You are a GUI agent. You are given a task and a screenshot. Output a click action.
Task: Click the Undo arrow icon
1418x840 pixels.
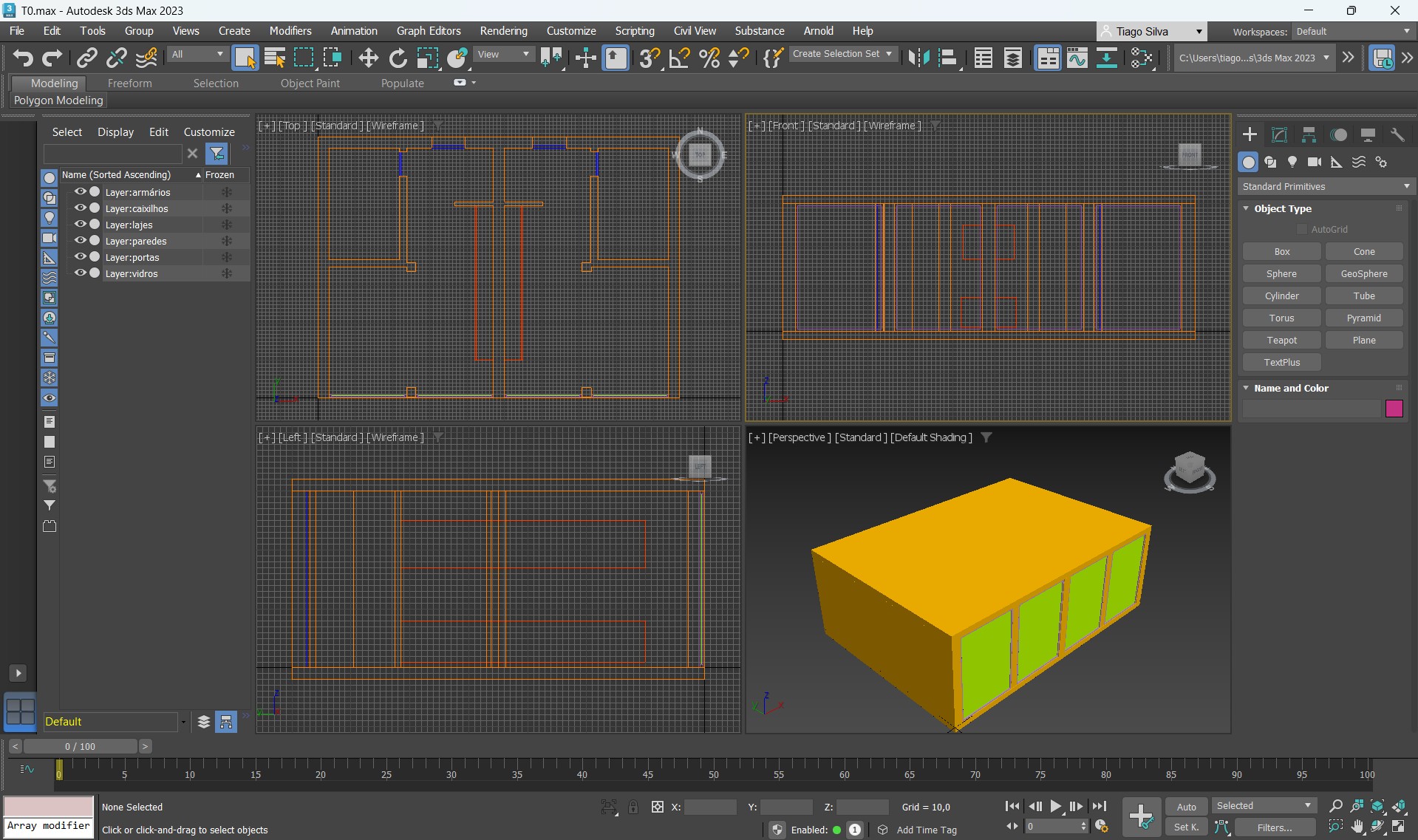pos(22,58)
